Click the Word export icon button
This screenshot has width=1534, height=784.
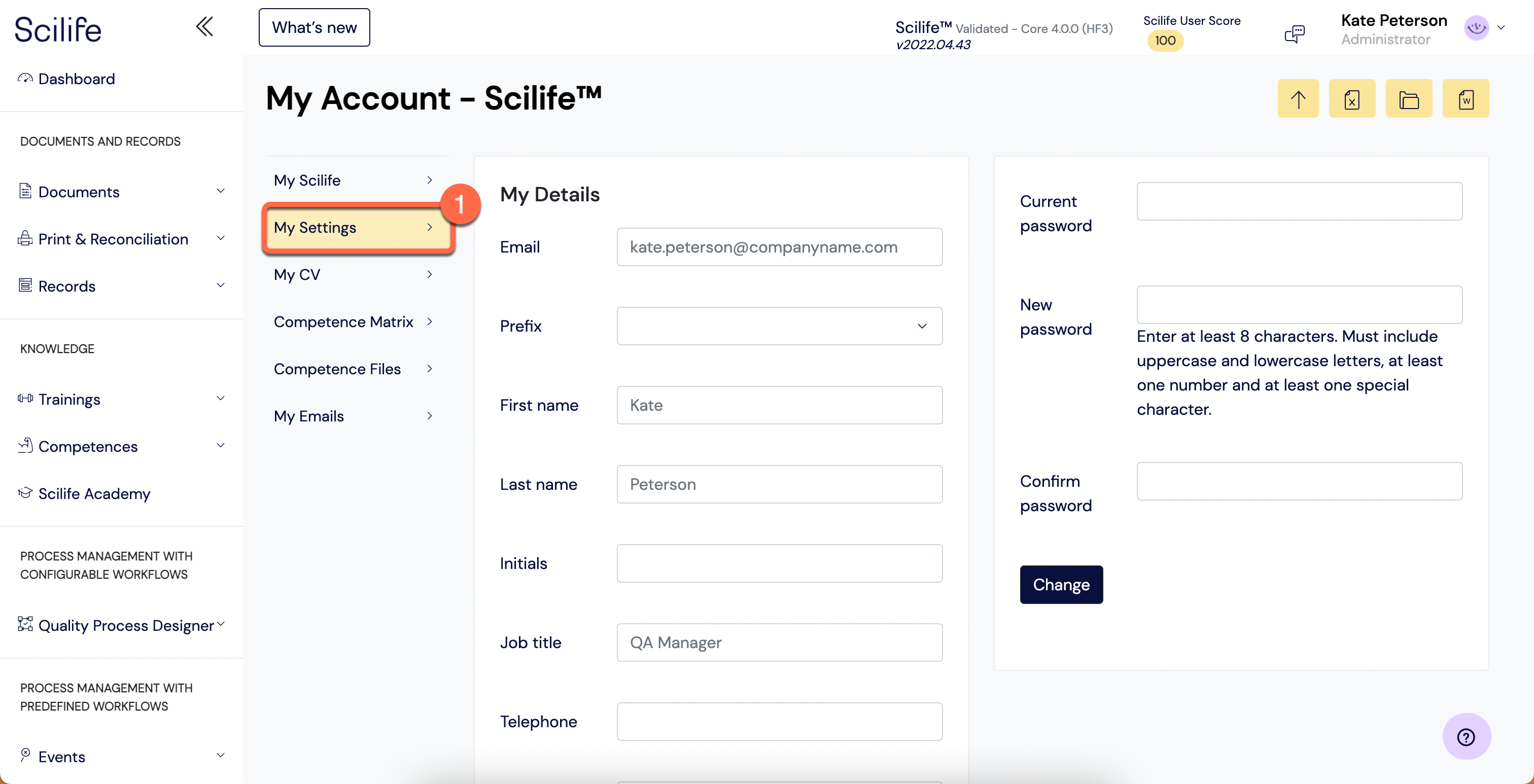(1465, 99)
